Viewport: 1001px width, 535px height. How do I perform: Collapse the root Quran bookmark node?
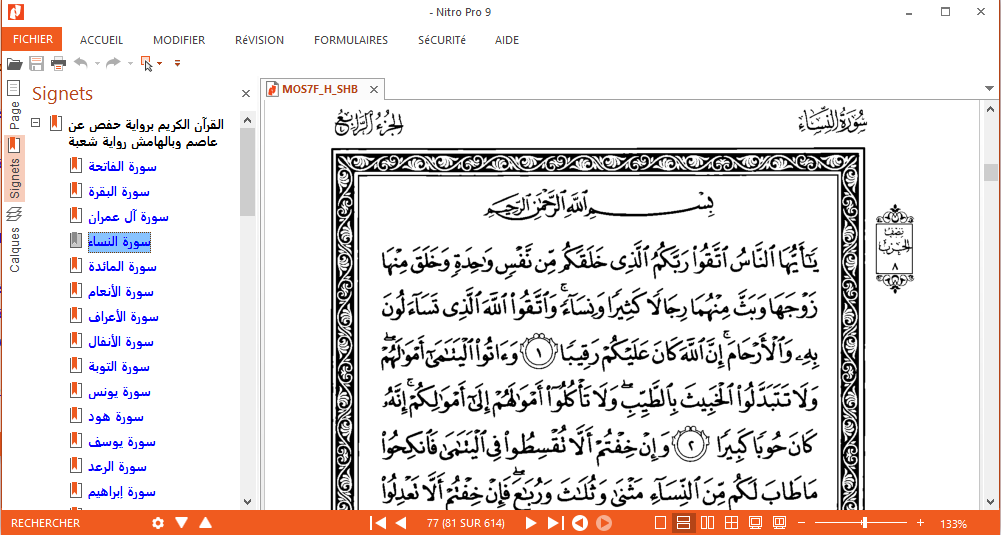point(36,122)
